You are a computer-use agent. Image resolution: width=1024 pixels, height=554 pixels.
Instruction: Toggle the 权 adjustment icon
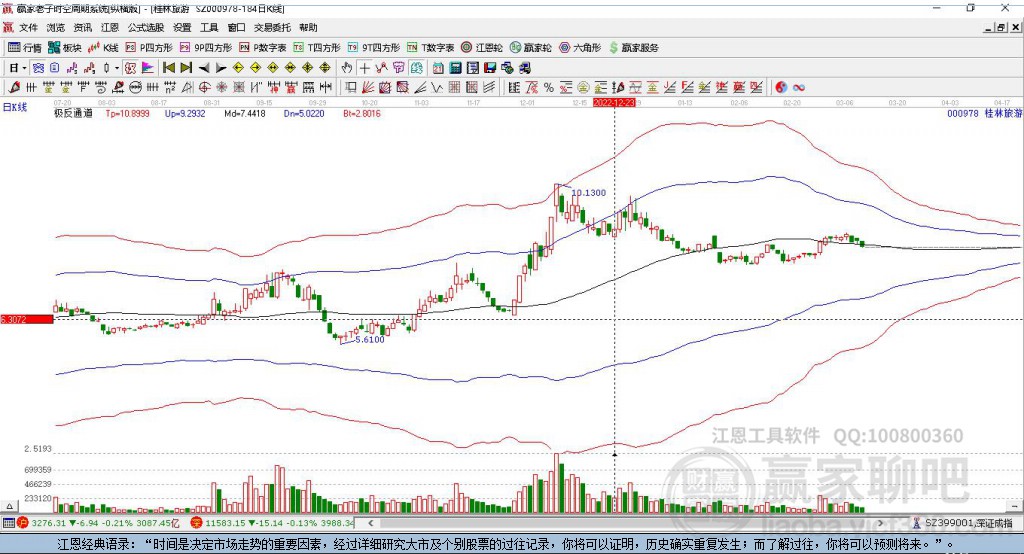130,68
